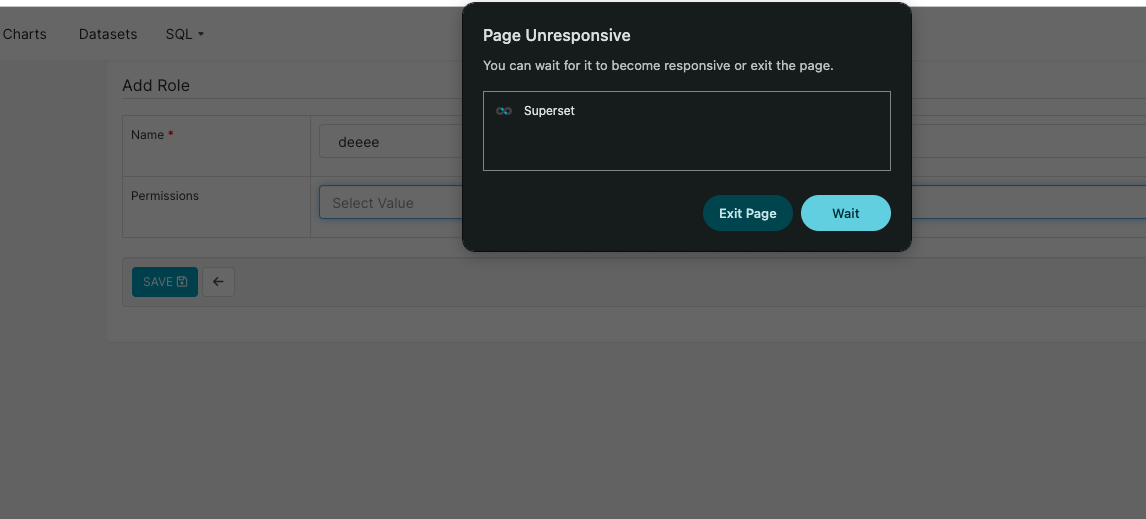This screenshot has height=519, width=1146.
Task: Expand the SQL menu caret
Action: pos(201,34)
